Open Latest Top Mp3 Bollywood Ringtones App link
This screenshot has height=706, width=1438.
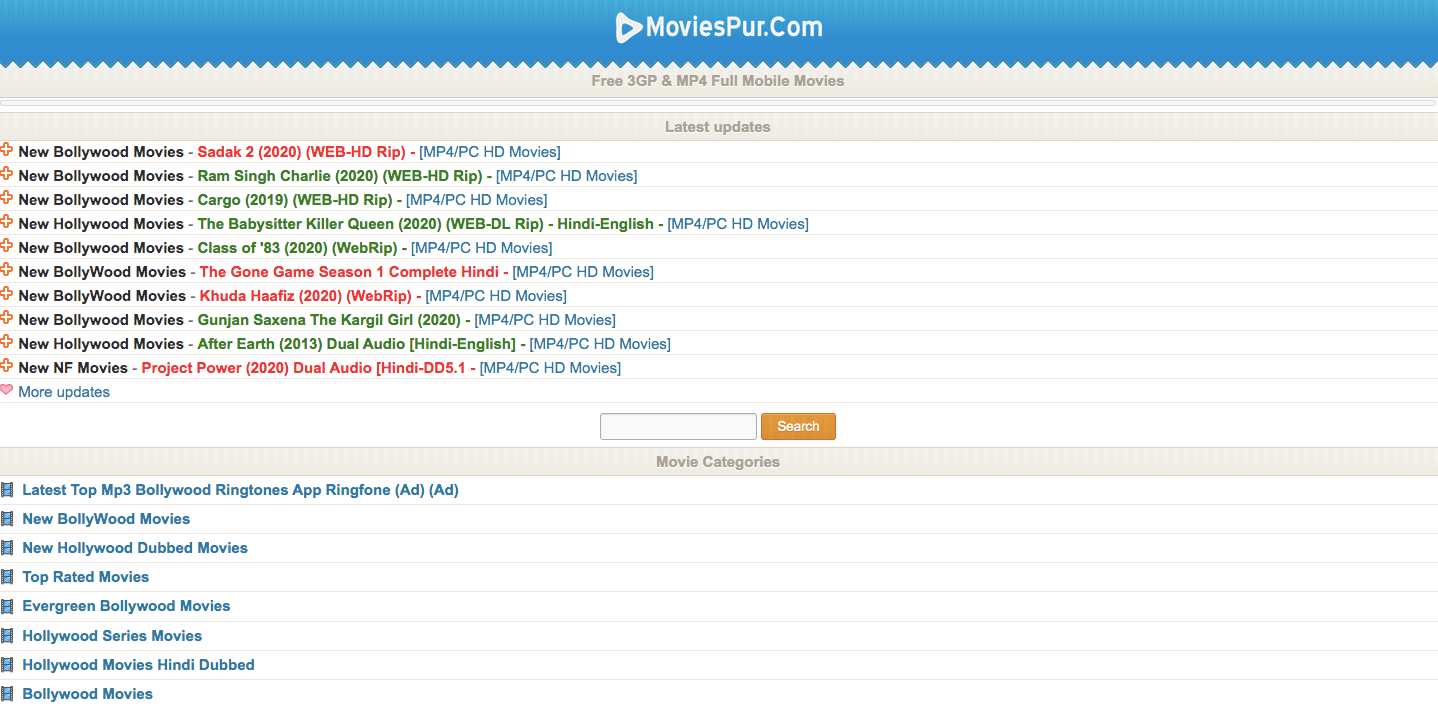pyautogui.click(x=240, y=490)
